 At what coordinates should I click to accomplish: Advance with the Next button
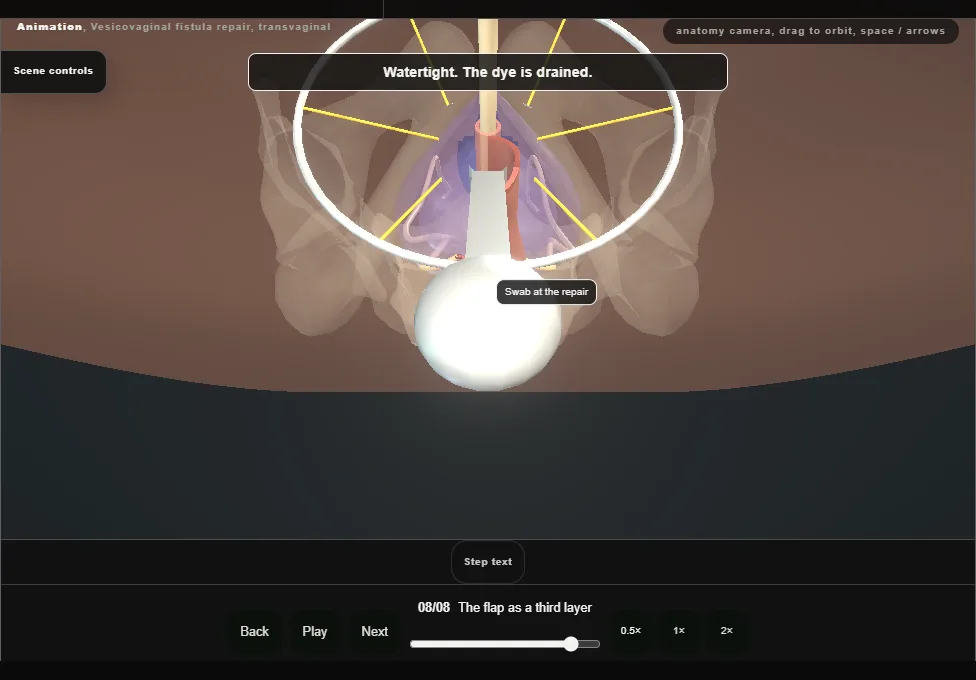pyautogui.click(x=374, y=631)
